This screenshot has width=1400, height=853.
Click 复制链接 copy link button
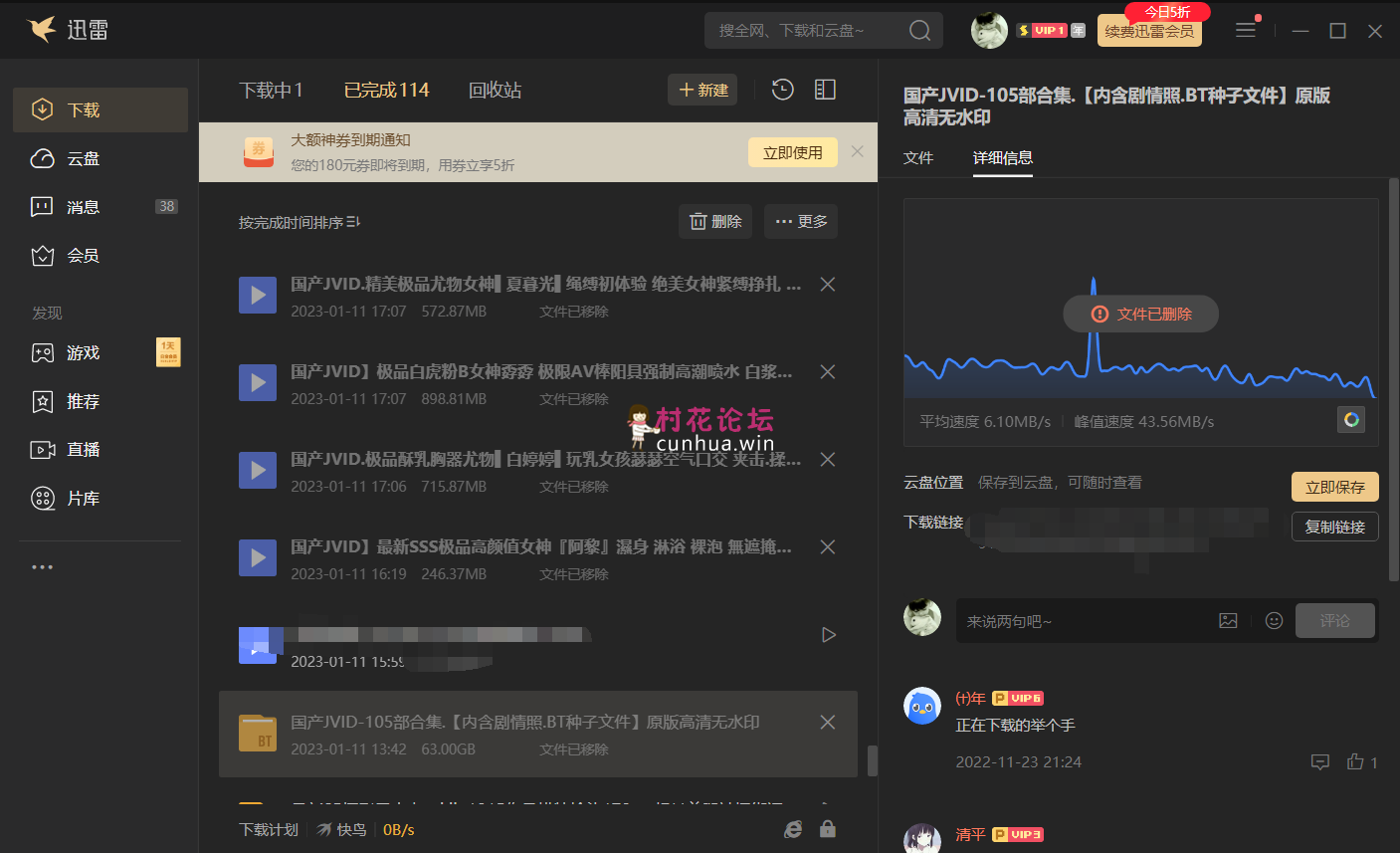click(x=1335, y=527)
